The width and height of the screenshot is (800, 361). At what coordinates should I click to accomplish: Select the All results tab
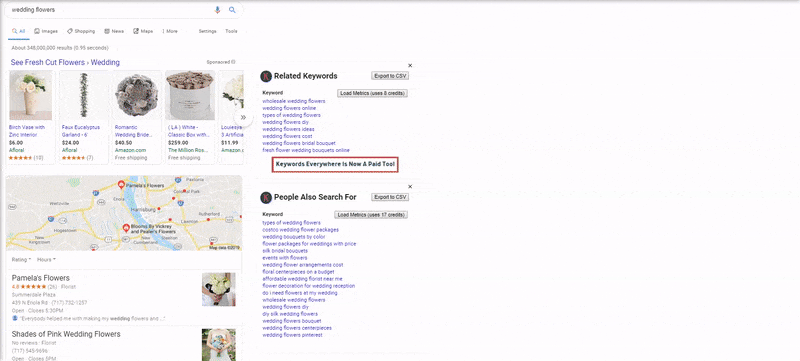18,31
